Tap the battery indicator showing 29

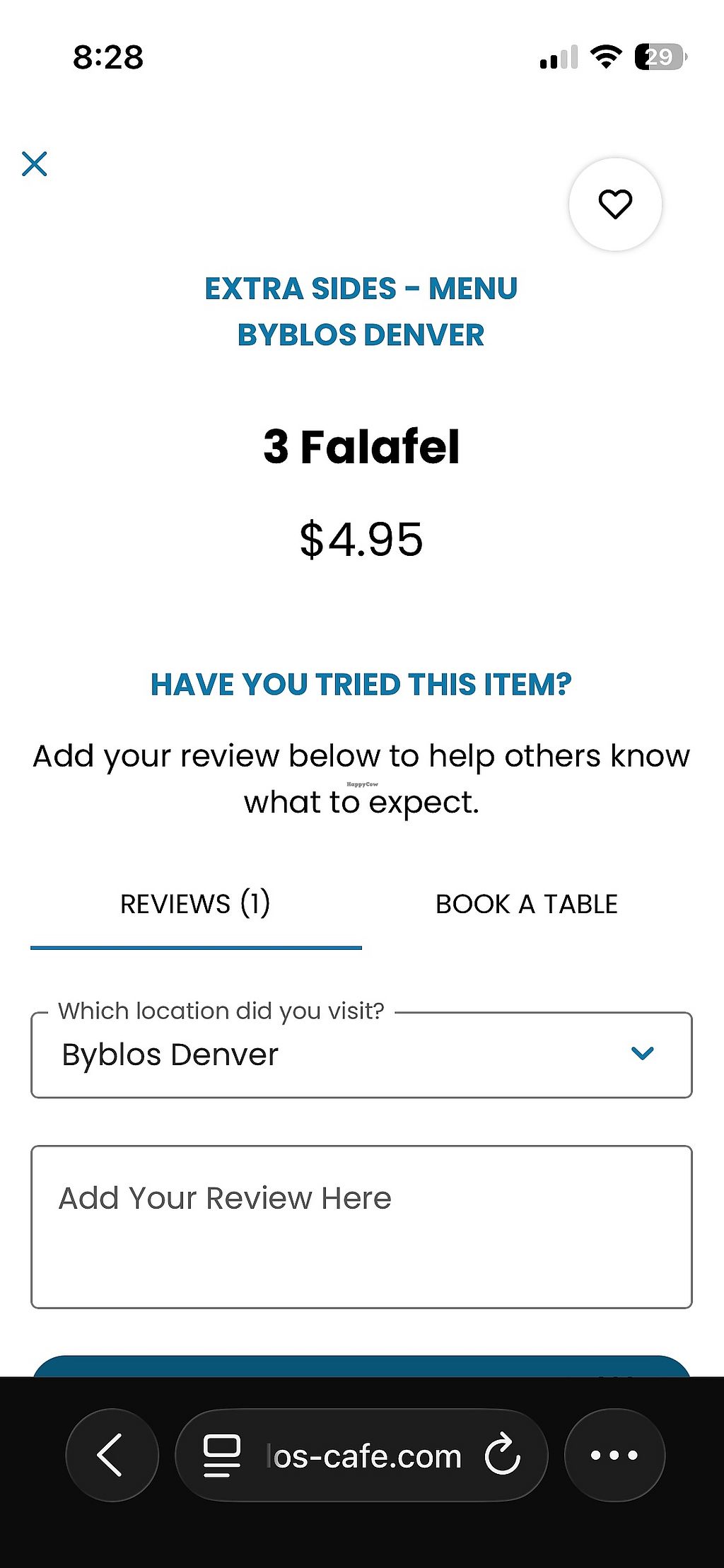[x=660, y=57]
